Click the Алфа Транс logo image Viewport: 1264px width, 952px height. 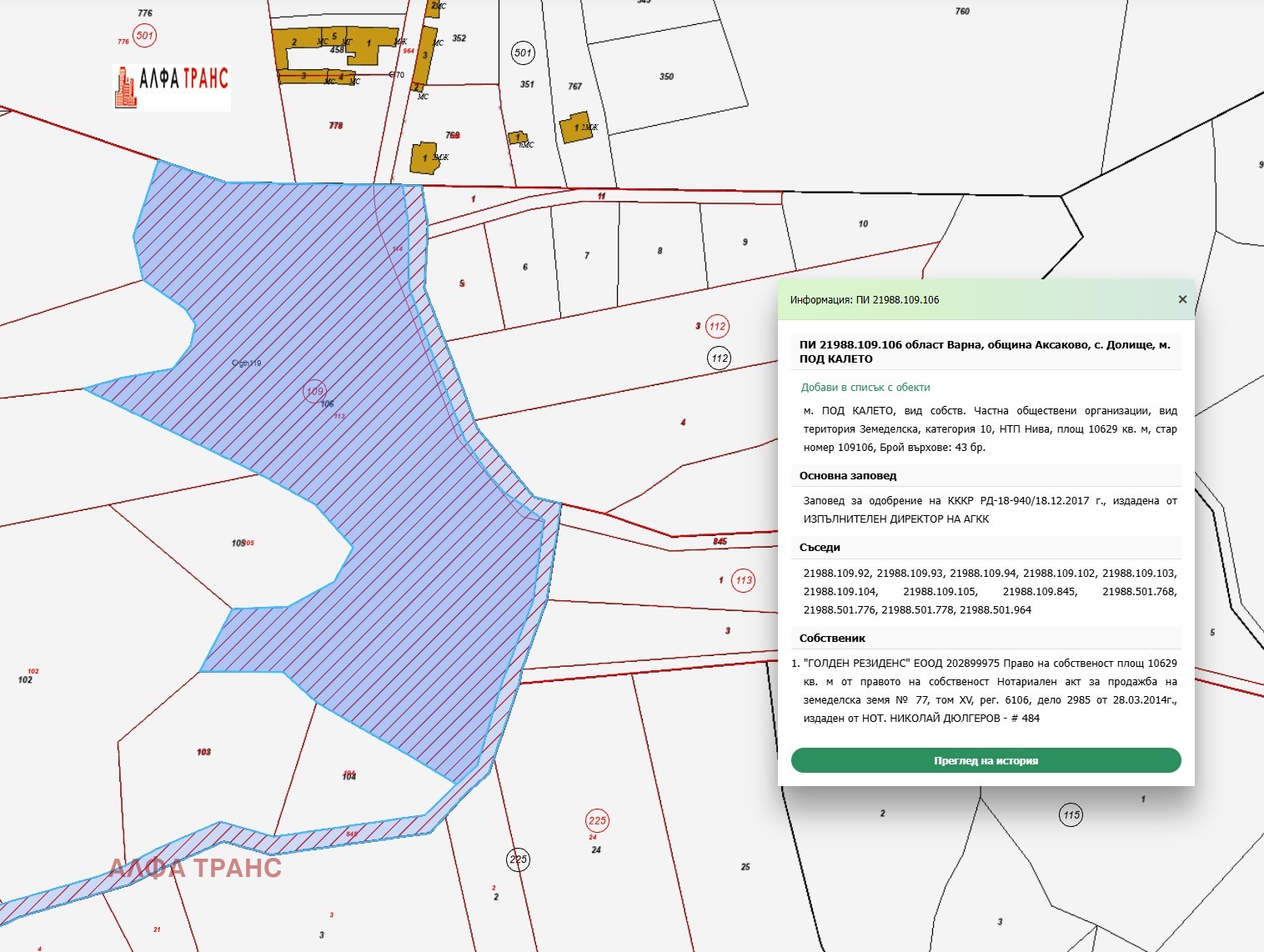click(172, 87)
